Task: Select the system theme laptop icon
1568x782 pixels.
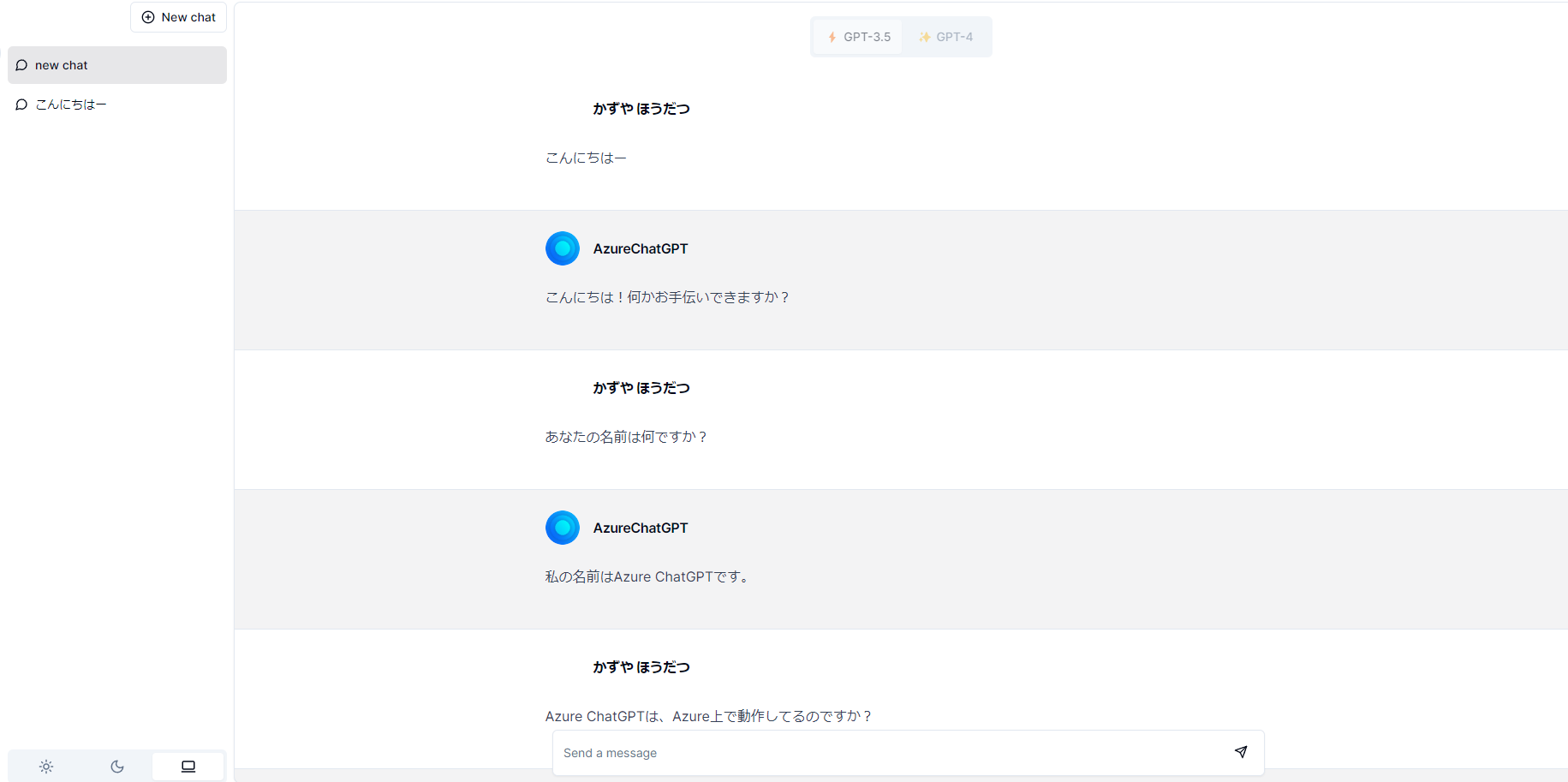Action: (188, 767)
